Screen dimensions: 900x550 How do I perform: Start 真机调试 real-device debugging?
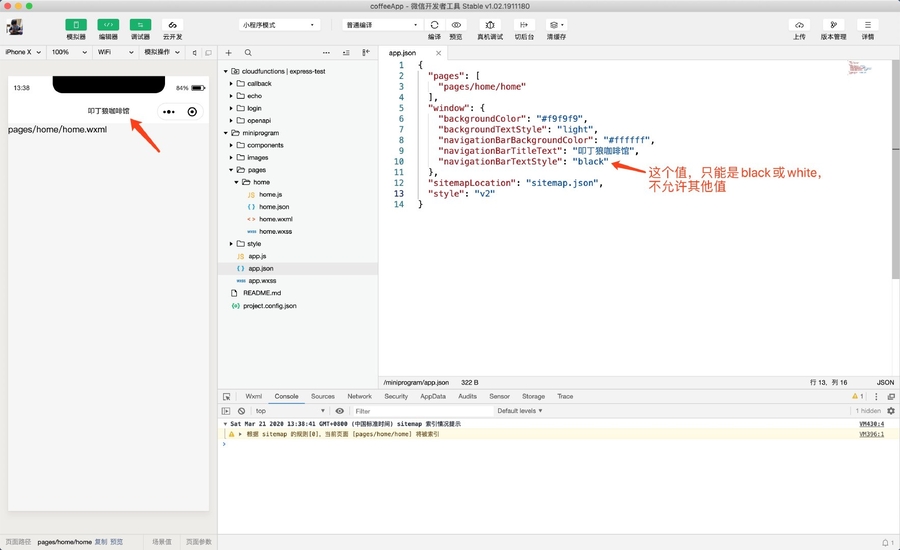(490, 25)
